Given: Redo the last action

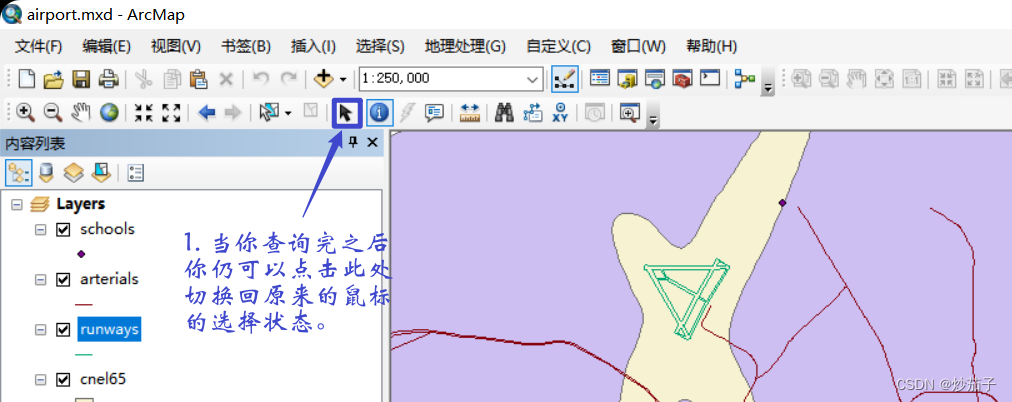Looking at the screenshot, I should (x=287, y=79).
